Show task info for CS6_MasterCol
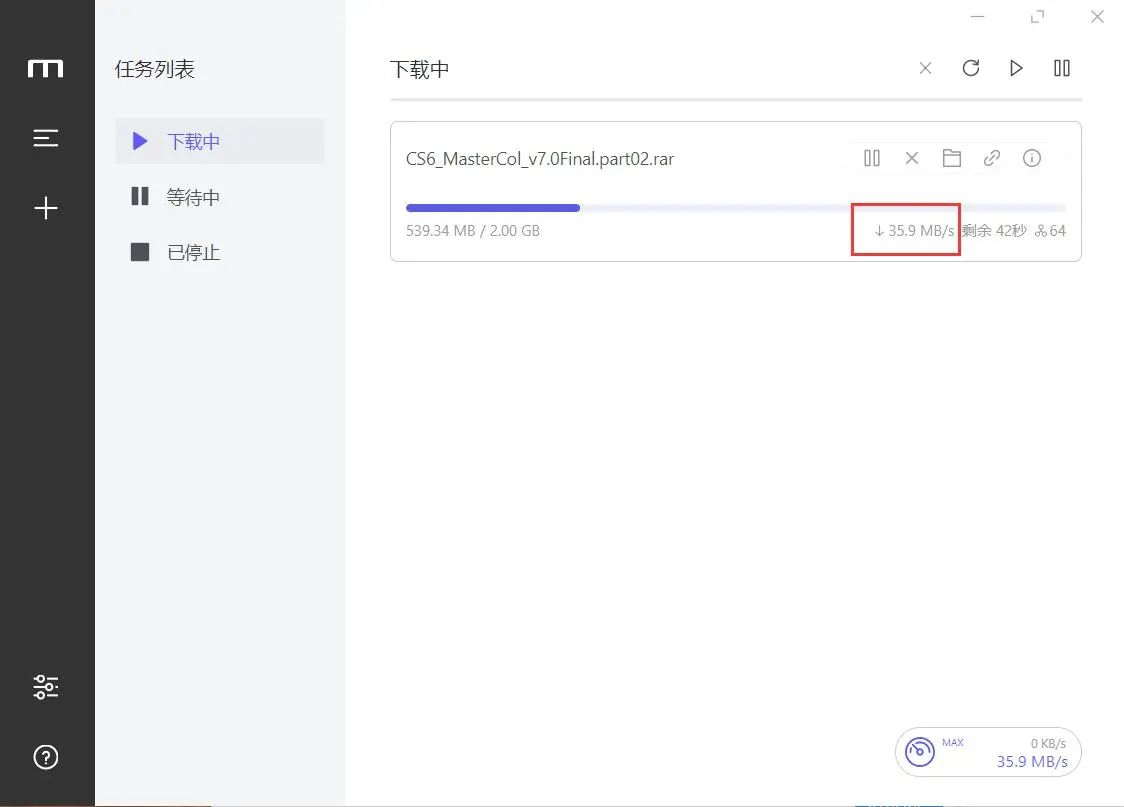 (1032, 158)
